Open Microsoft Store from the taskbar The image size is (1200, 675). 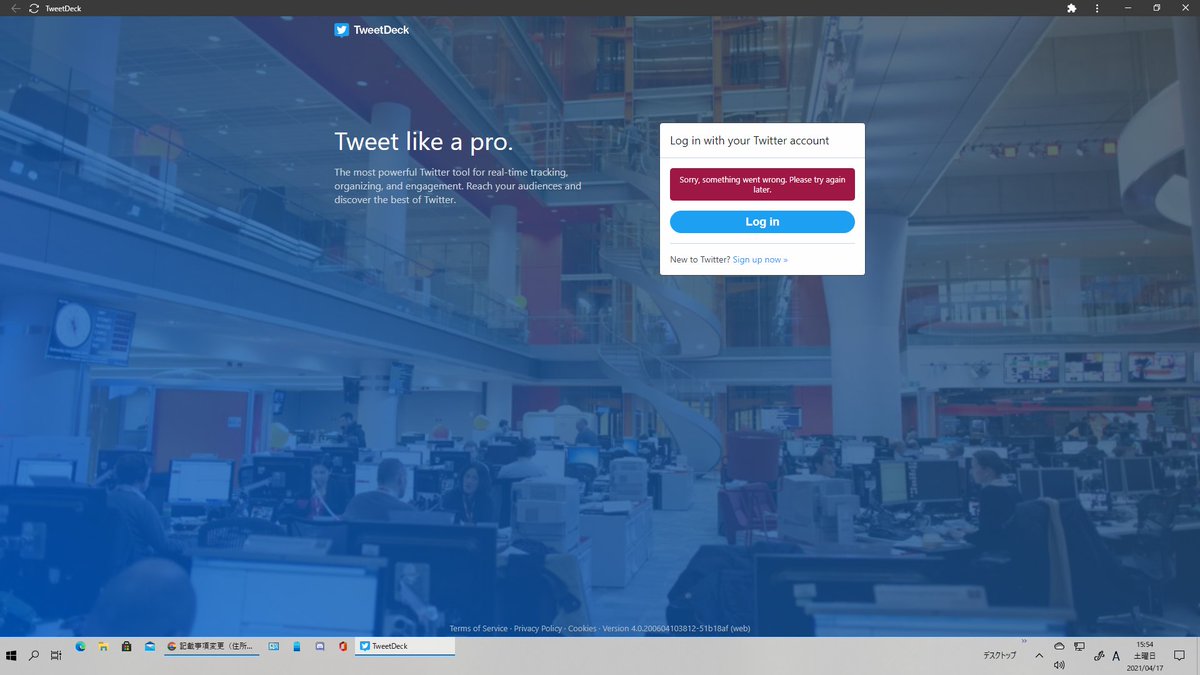(126, 647)
